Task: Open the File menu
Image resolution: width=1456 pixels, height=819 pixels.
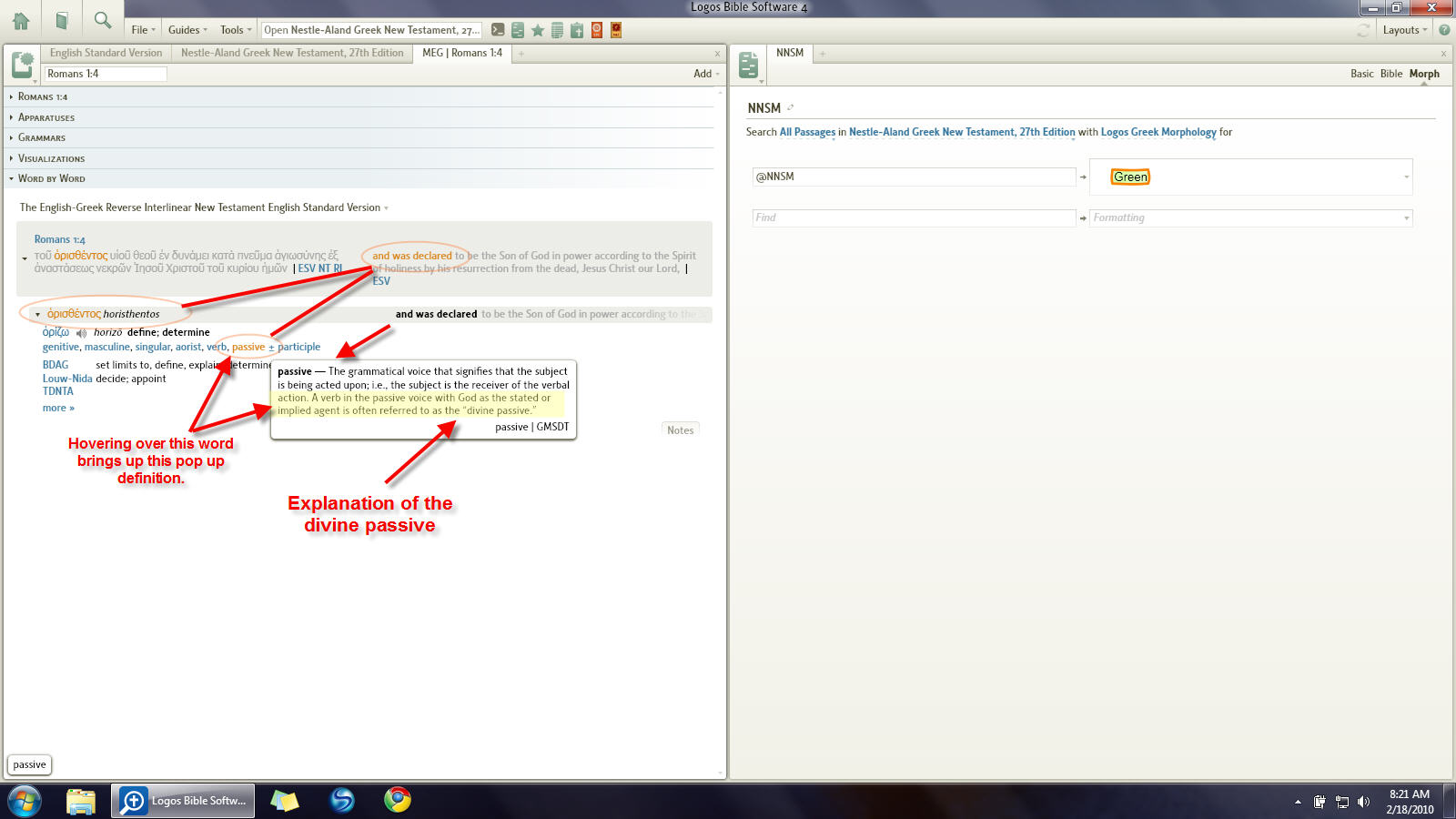Action: [143, 30]
